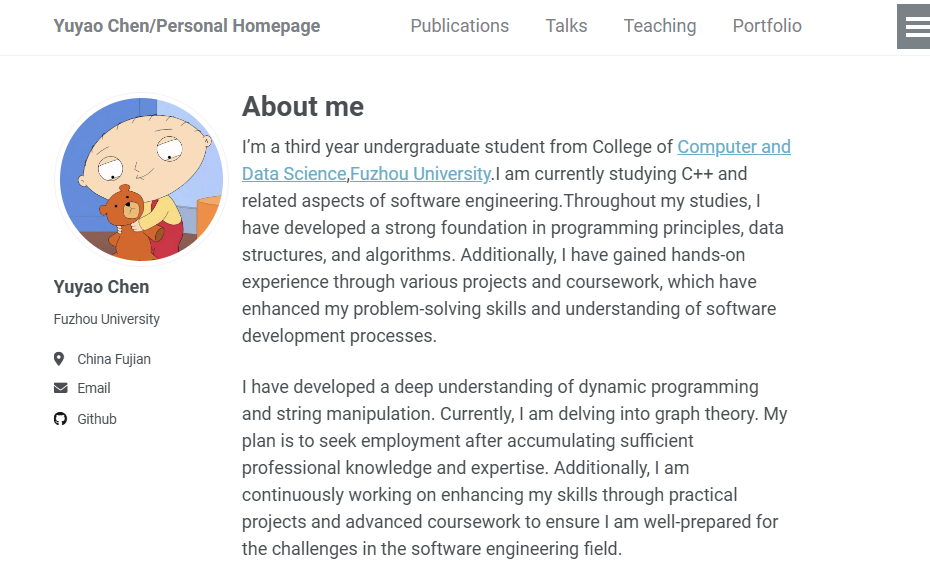The width and height of the screenshot is (930, 584).
Task: Open the hamburger menu icon
Action: 916,27
